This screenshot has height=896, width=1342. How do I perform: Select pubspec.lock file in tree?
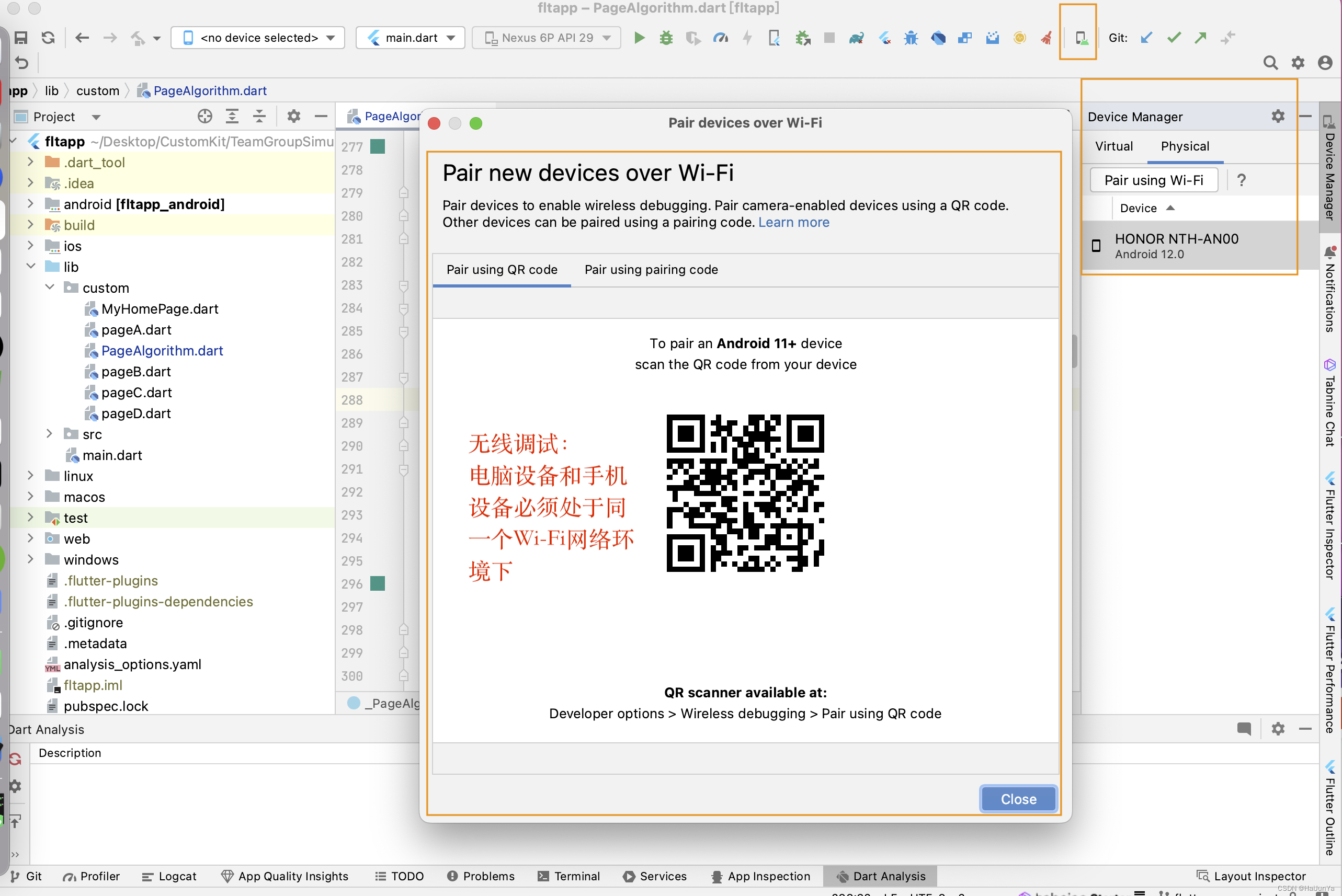tap(106, 706)
